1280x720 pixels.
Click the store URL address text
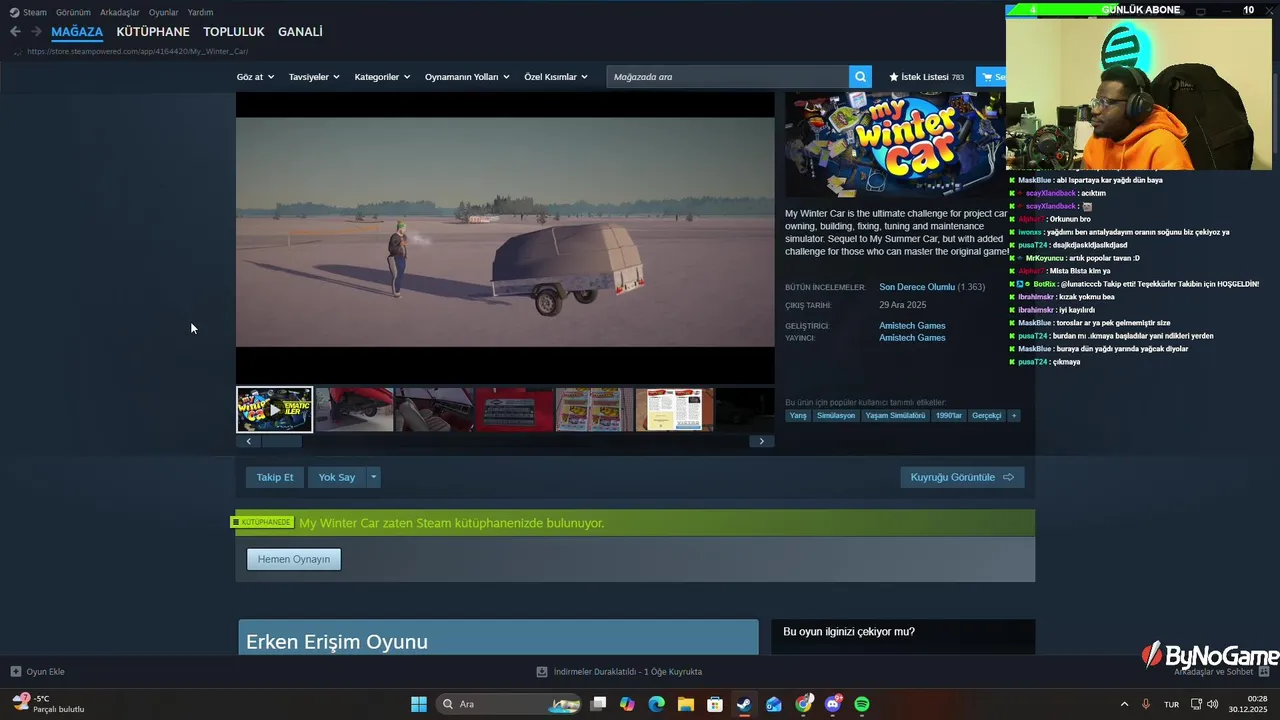coord(138,51)
